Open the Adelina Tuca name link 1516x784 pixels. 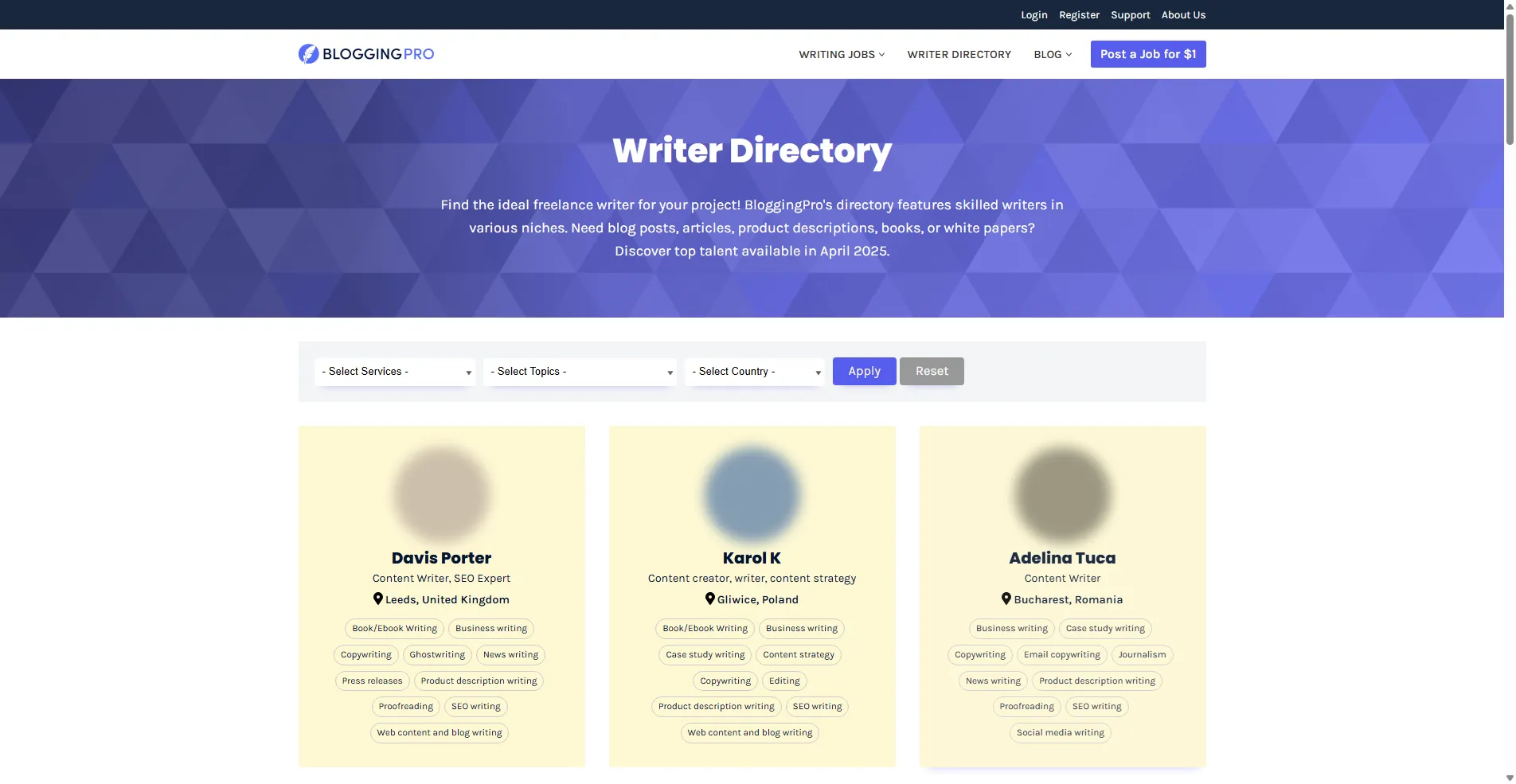[1063, 558]
